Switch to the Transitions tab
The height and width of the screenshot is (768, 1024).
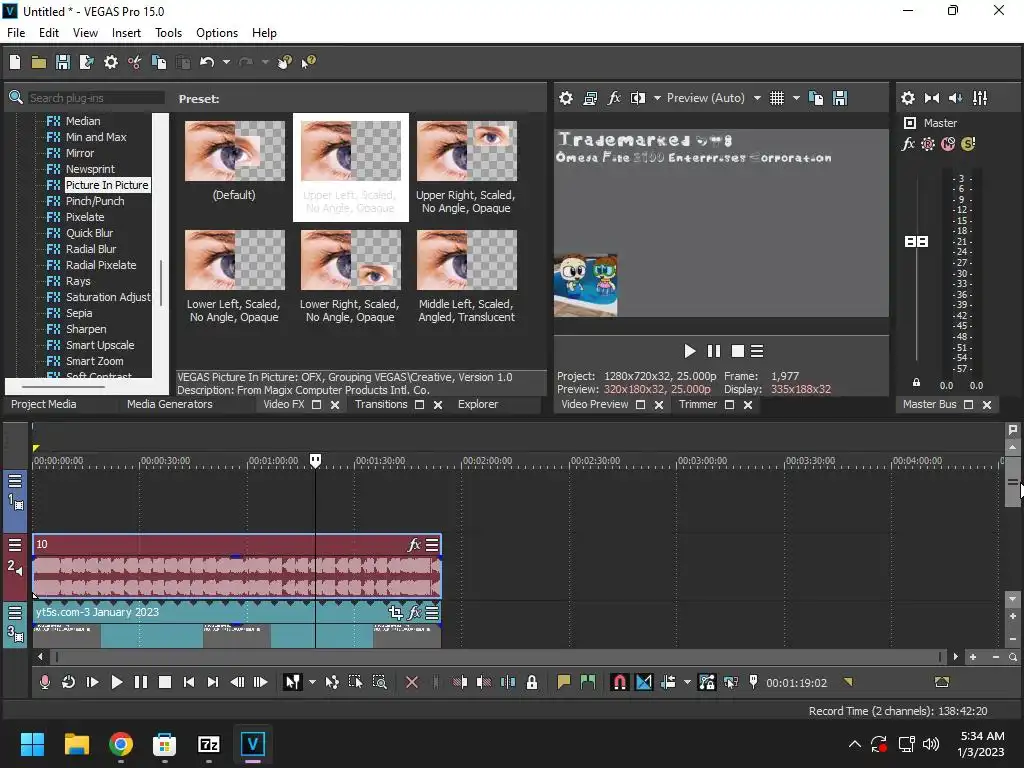click(381, 404)
